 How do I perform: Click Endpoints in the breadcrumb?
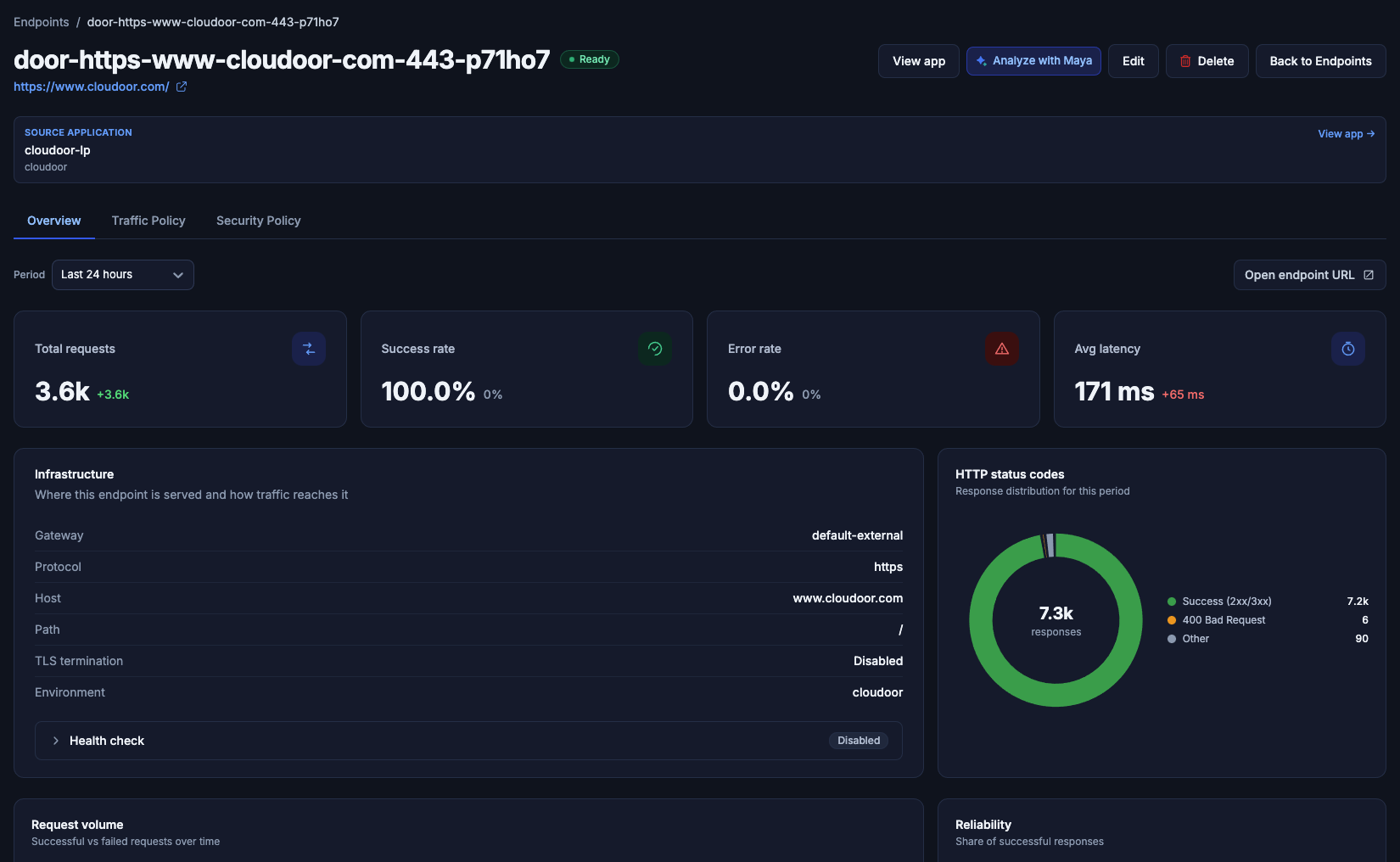pyautogui.click(x=42, y=22)
